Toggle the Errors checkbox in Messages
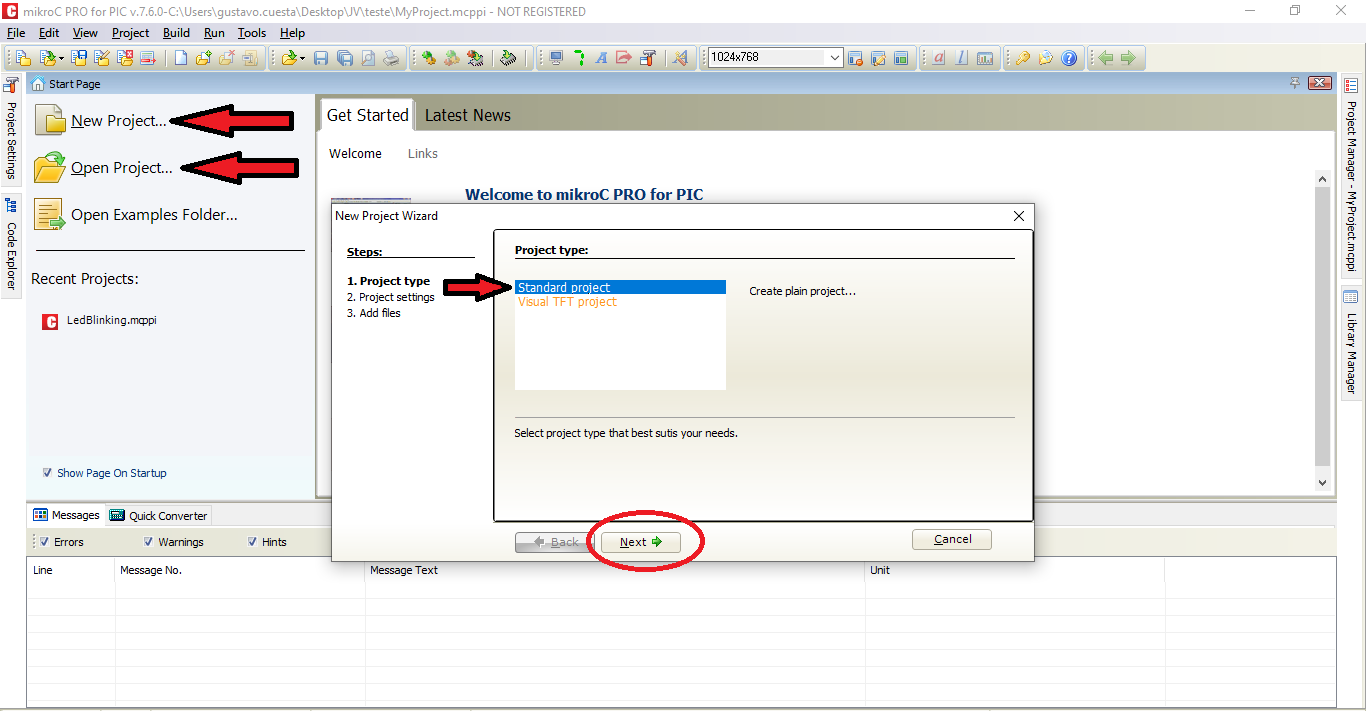The image size is (1366, 711). [x=44, y=542]
